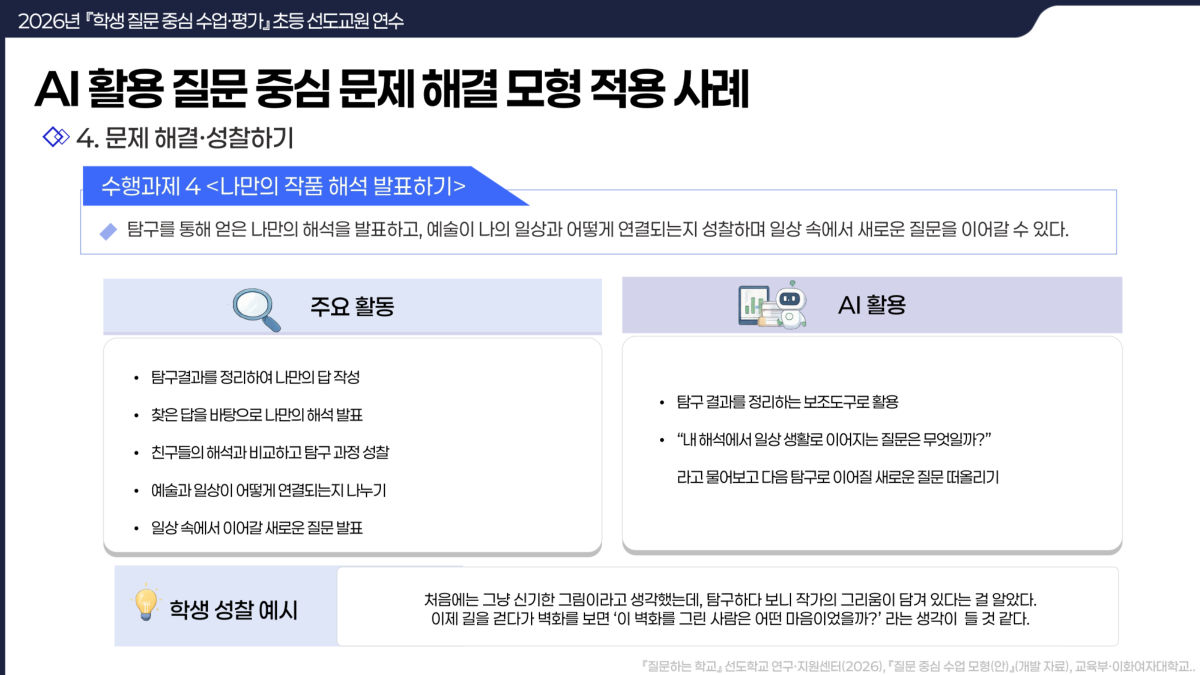Click the magnifying glass icon beside 주요 활동
Image resolution: width=1200 pixels, height=675 pixels.
pos(256,309)
